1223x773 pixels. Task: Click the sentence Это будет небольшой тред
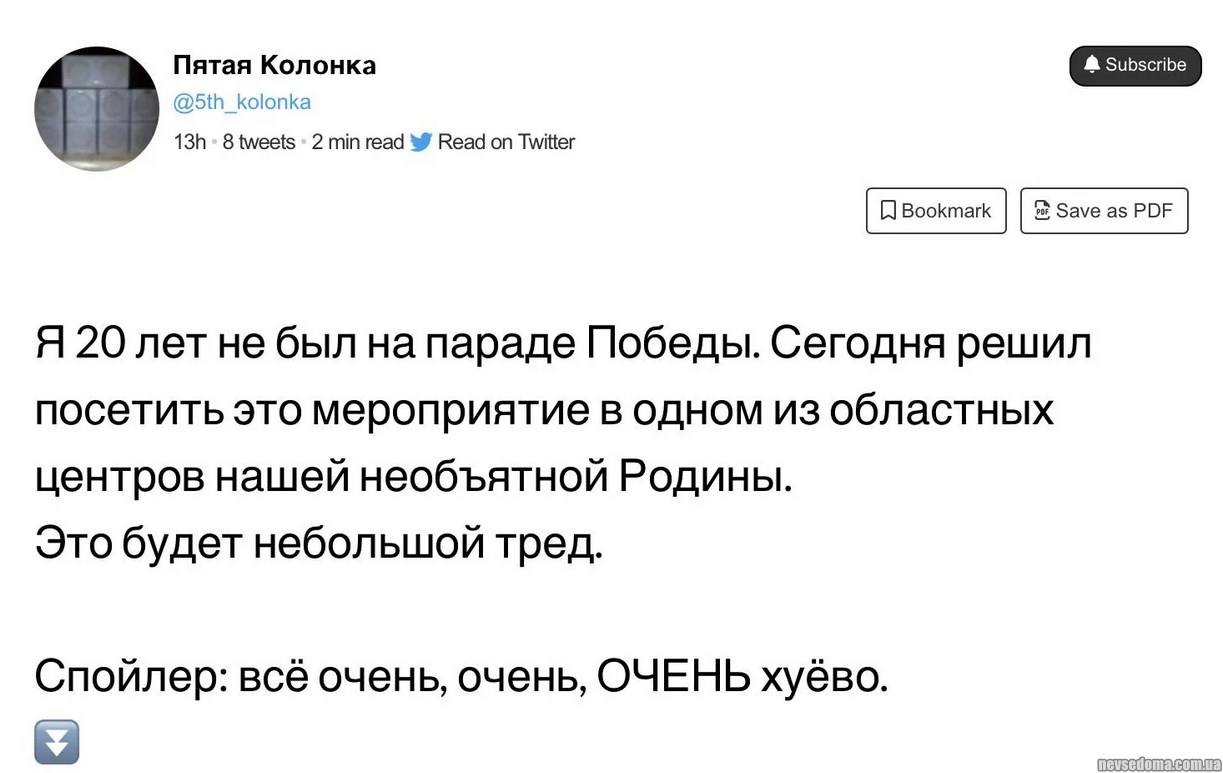(x=319, y=544)
